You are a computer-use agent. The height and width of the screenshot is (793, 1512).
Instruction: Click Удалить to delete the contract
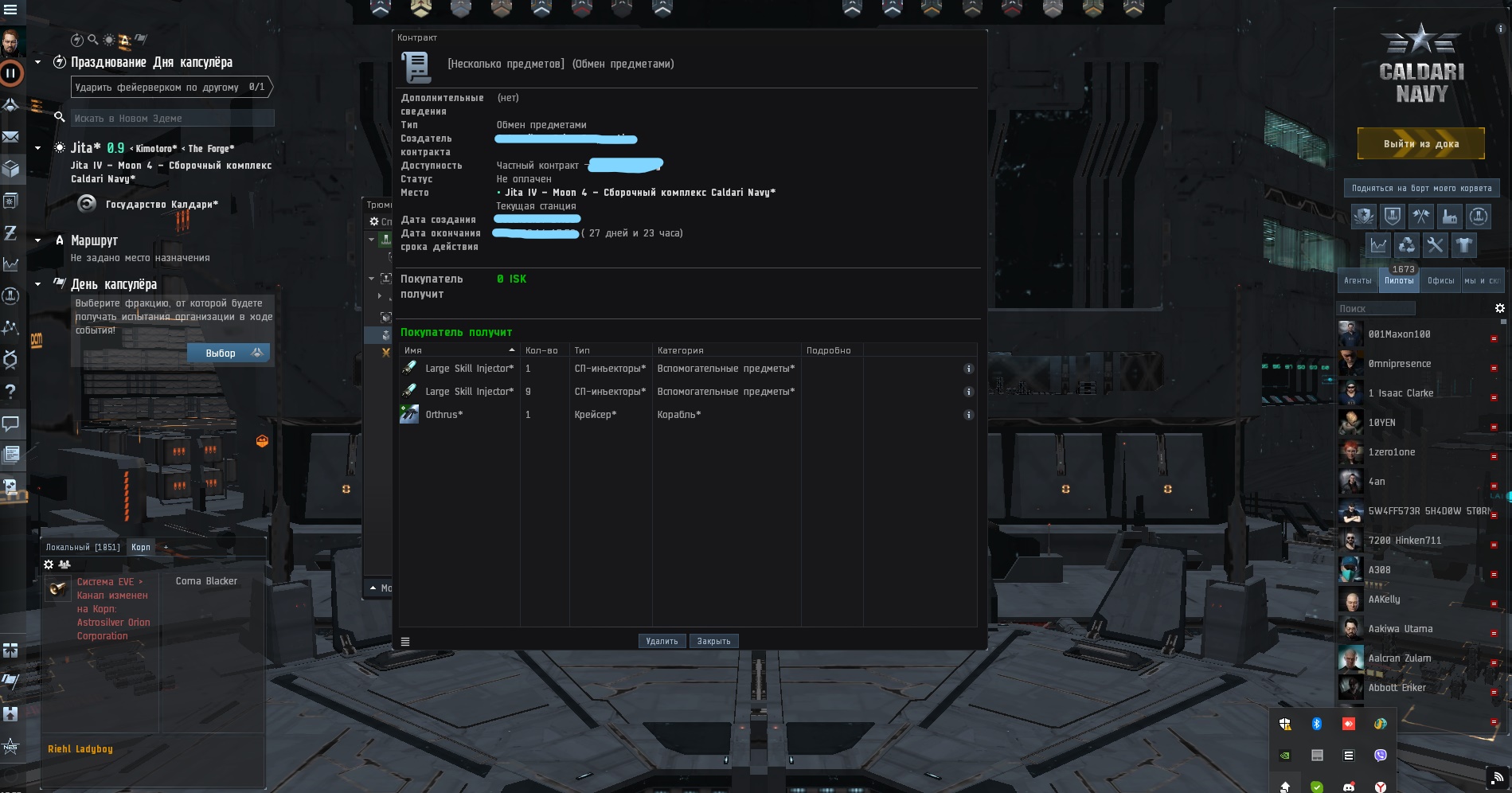pos(662,641)
